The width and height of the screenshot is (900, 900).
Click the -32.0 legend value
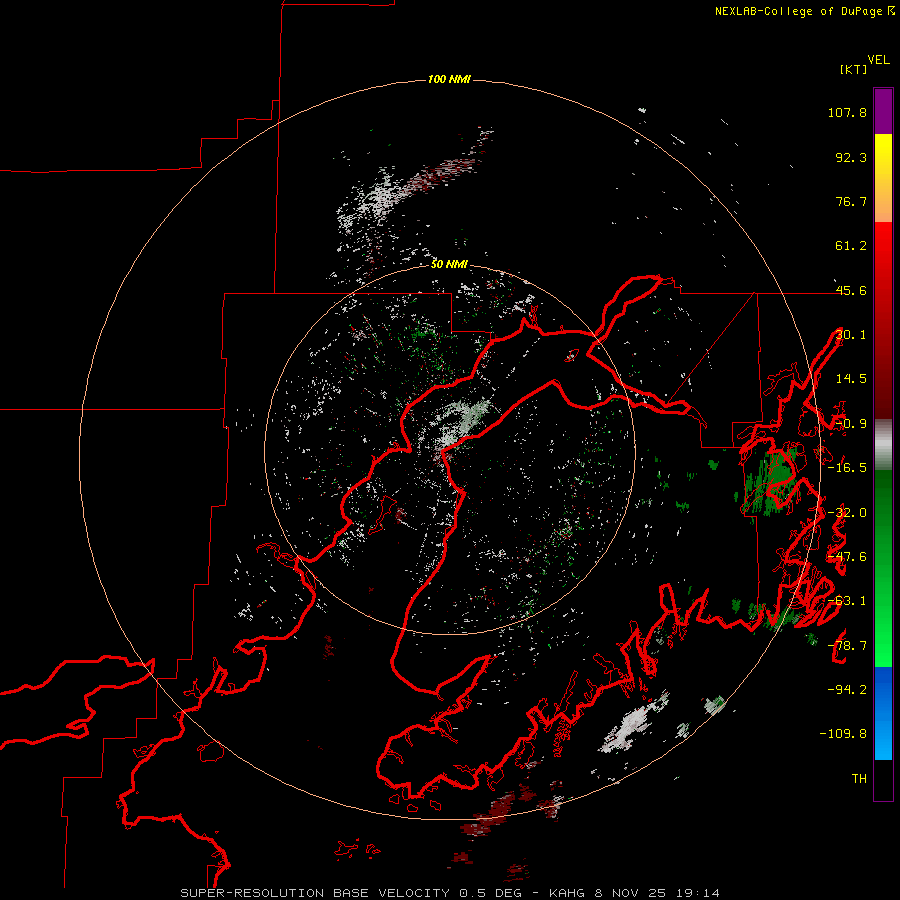pos(847,513)
